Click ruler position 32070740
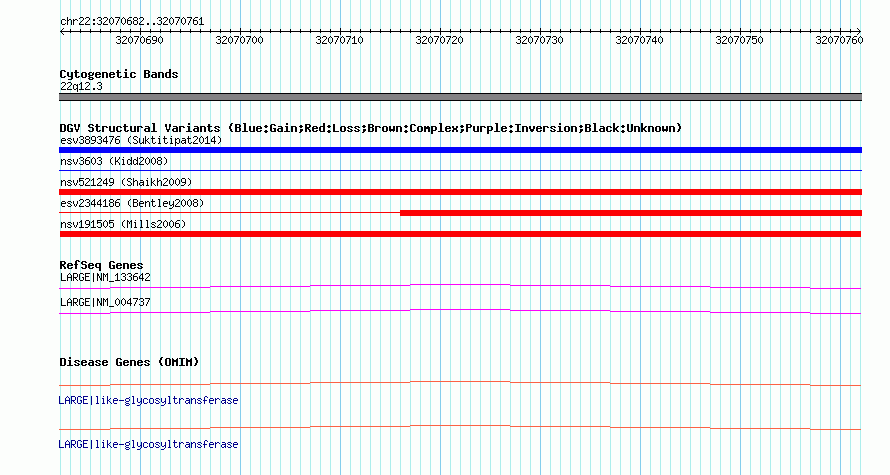This screenshot has height=475, width=890. click(639, 40)
